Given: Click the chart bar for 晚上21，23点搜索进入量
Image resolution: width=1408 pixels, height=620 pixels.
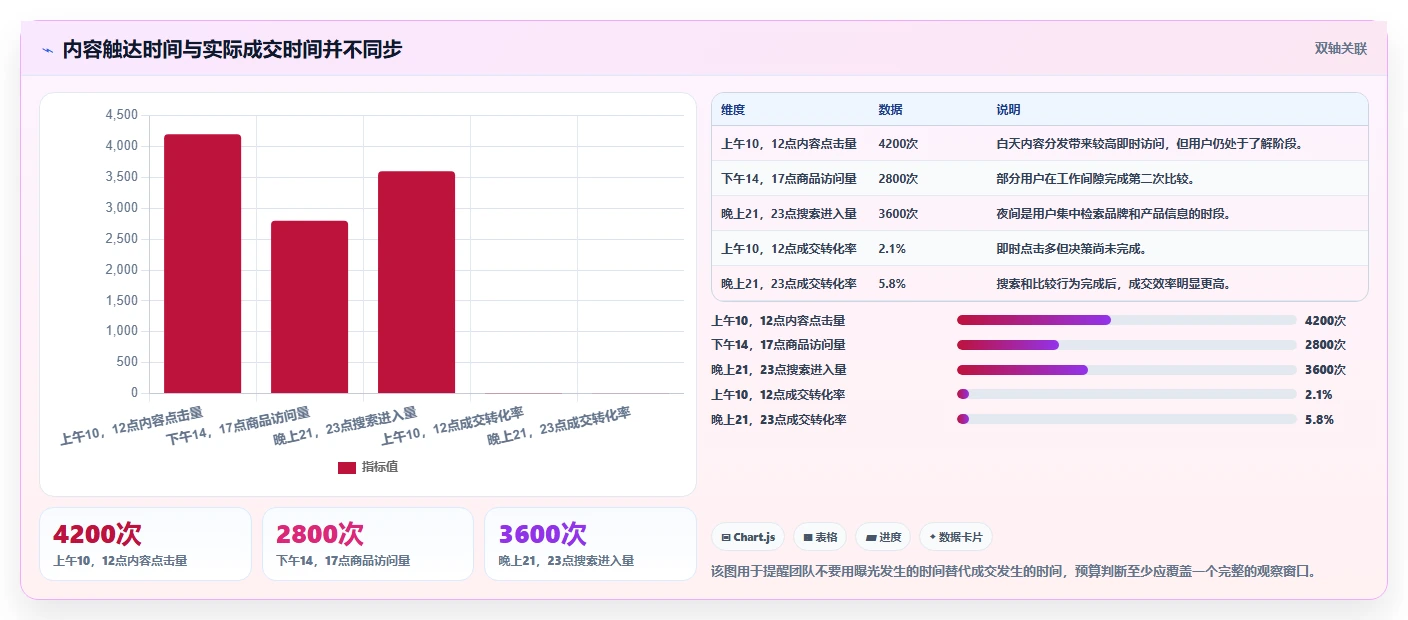Looking at the screenshot, I should (417, 282).
